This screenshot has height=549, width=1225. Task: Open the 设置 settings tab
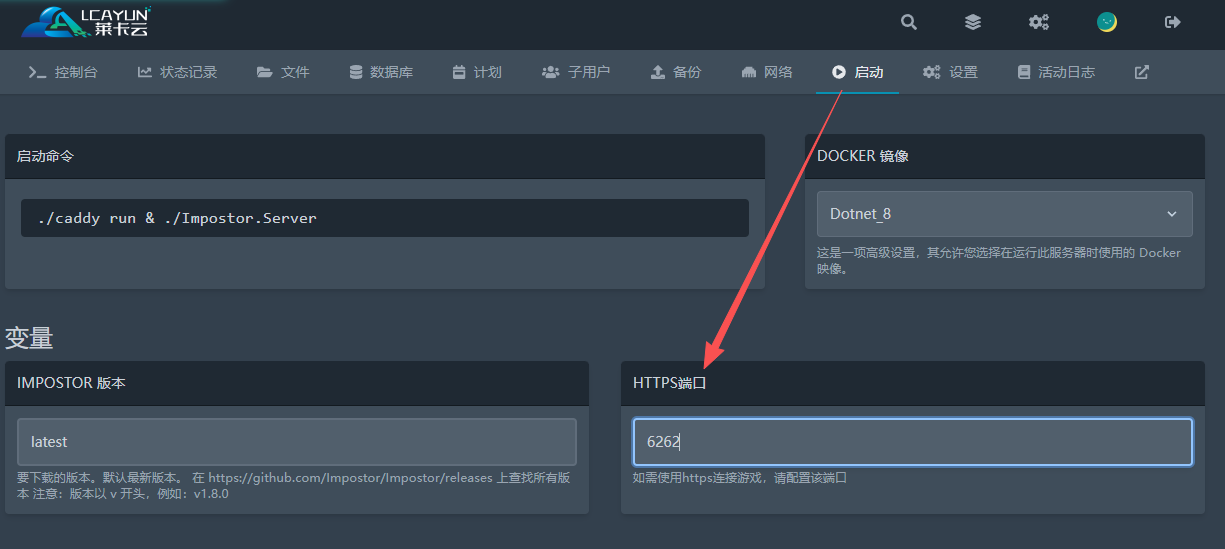(951, 72)
